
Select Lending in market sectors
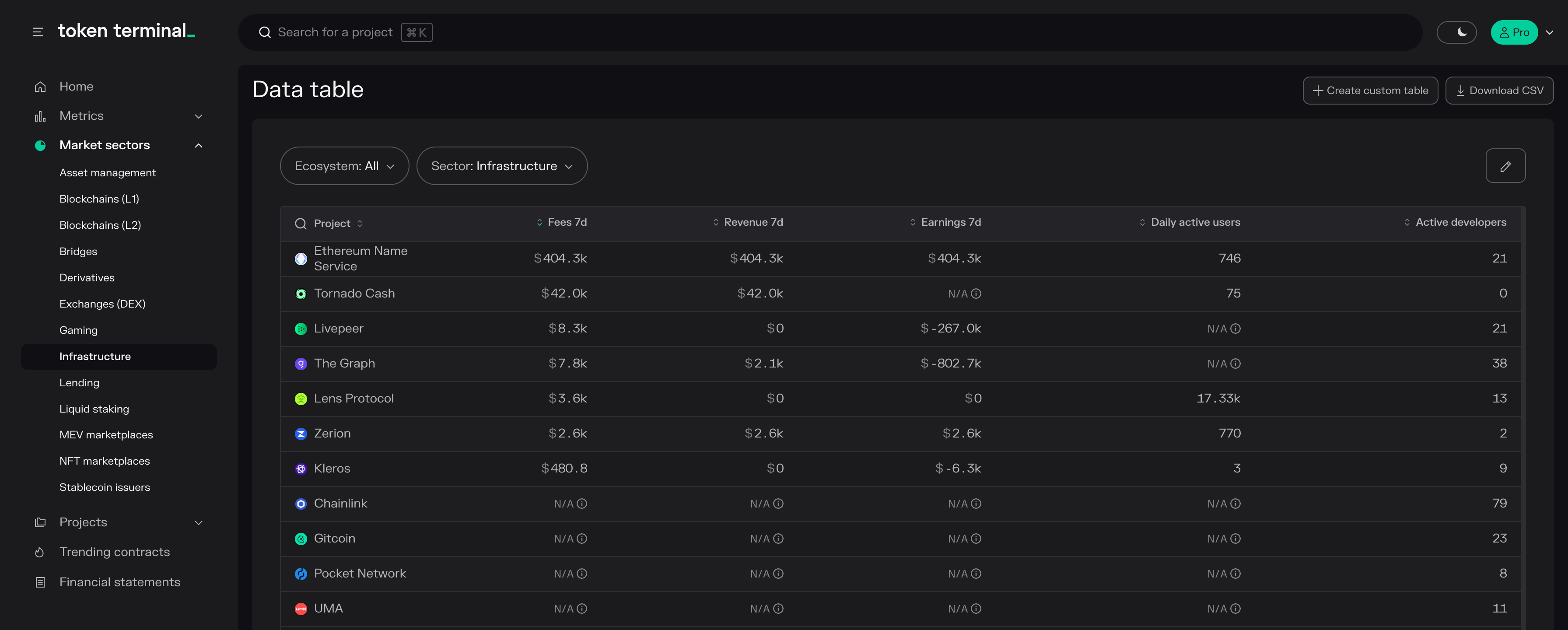pyautogui.click(x=79, y=383)
